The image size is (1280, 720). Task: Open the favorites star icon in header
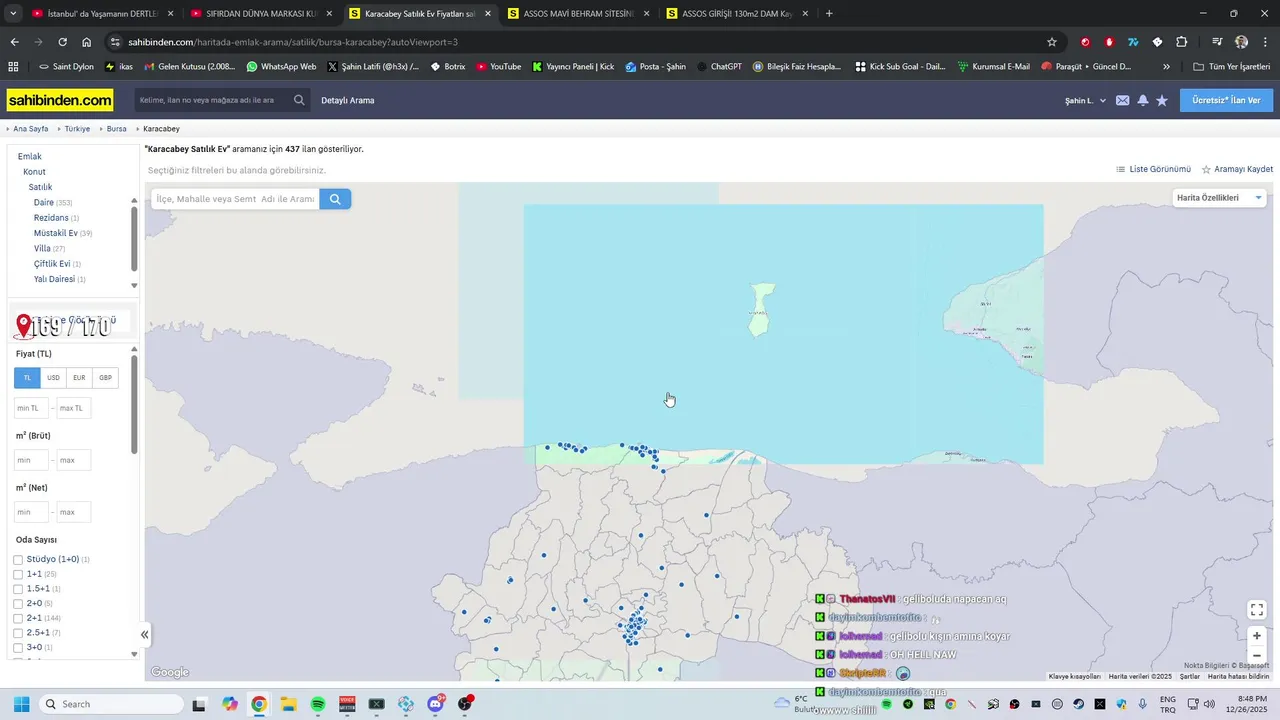point(1162,100)
